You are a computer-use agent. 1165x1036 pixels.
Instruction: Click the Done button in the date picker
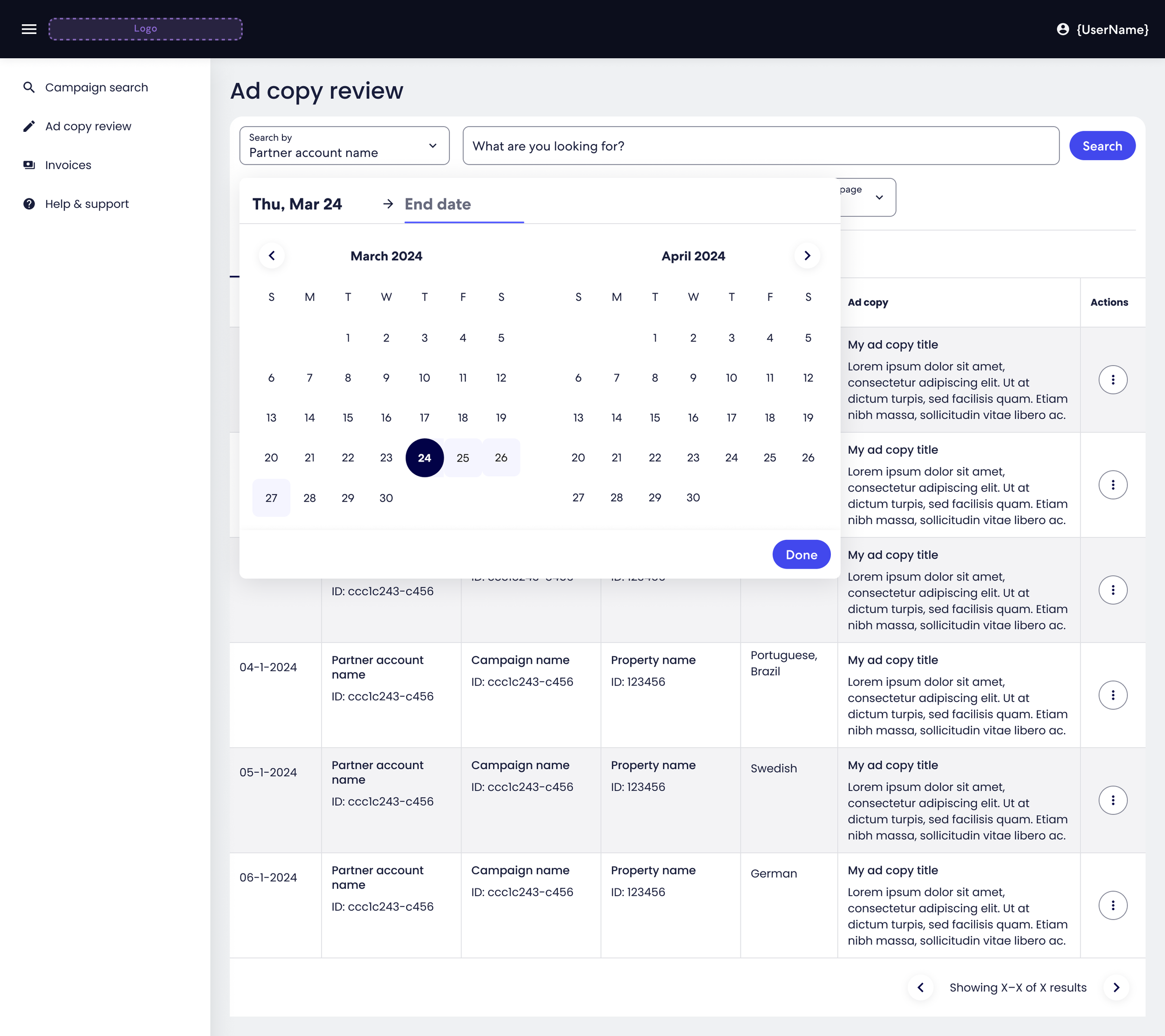pos(802,554)
